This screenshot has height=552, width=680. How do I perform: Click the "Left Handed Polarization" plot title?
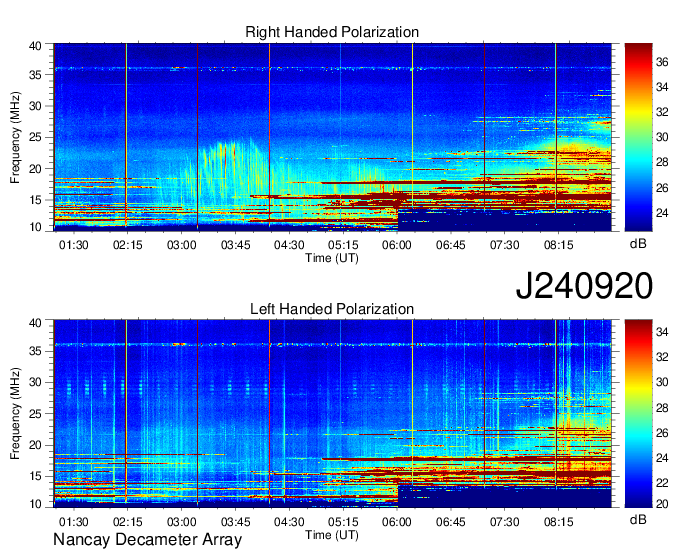[x=332, y=309]
